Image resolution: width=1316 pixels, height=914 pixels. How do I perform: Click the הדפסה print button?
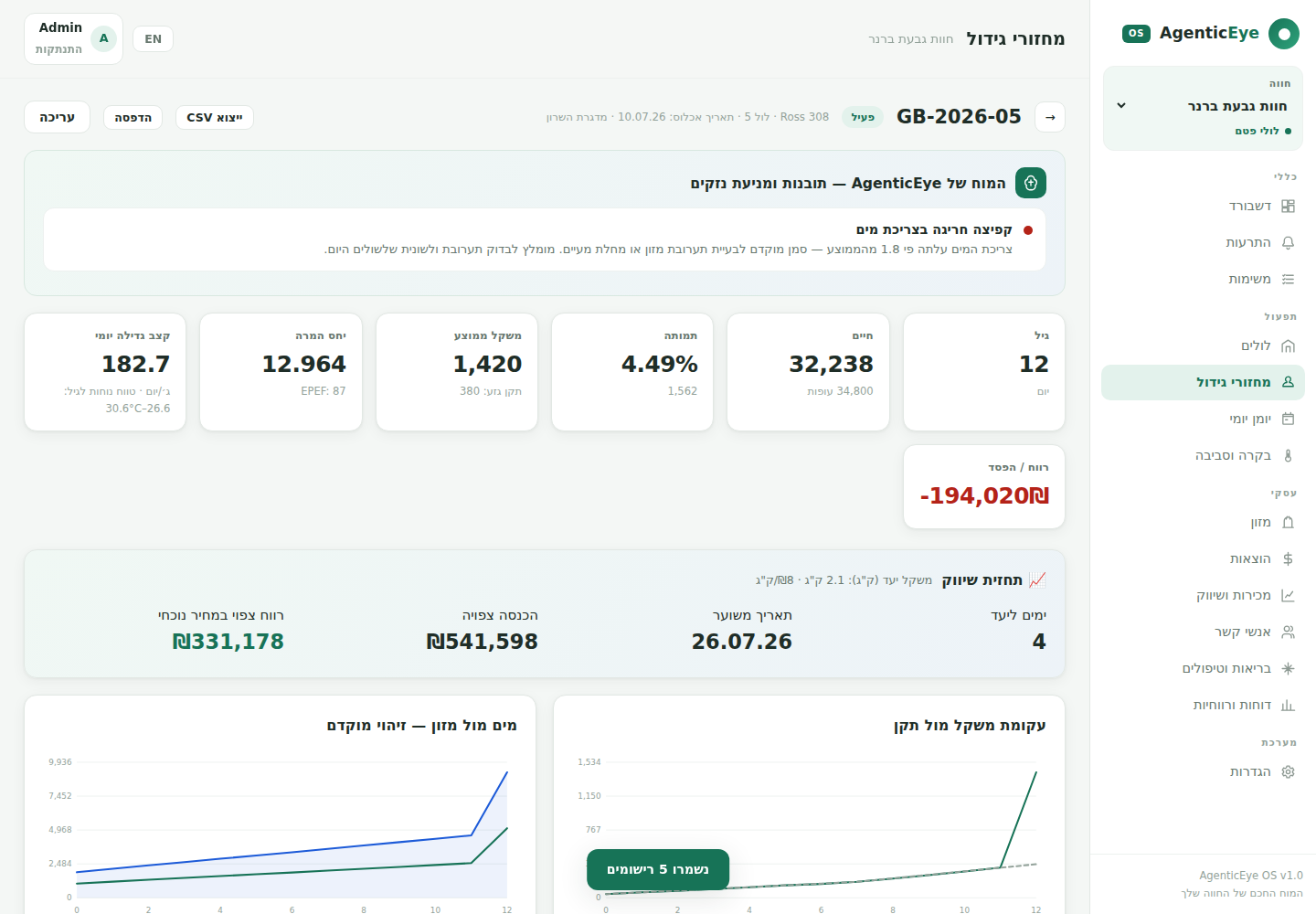(133, 117)
